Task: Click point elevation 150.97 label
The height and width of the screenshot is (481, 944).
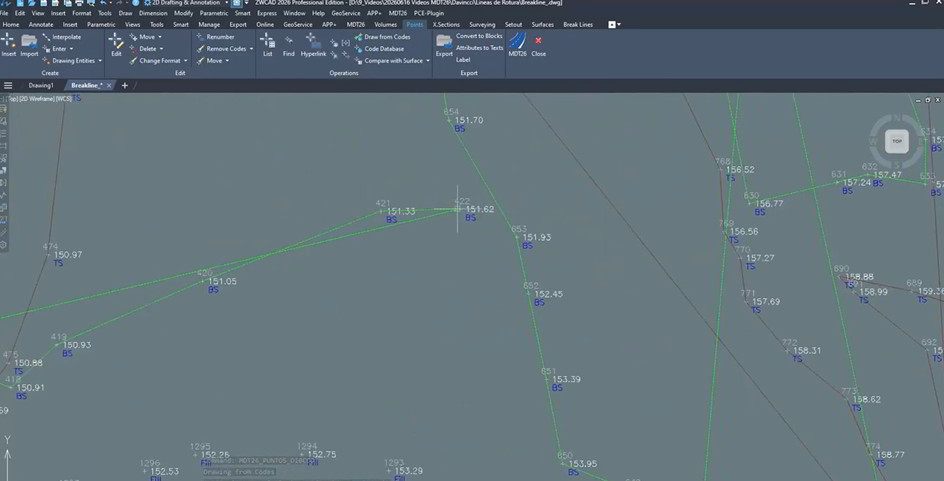Action: pos(68,255)
